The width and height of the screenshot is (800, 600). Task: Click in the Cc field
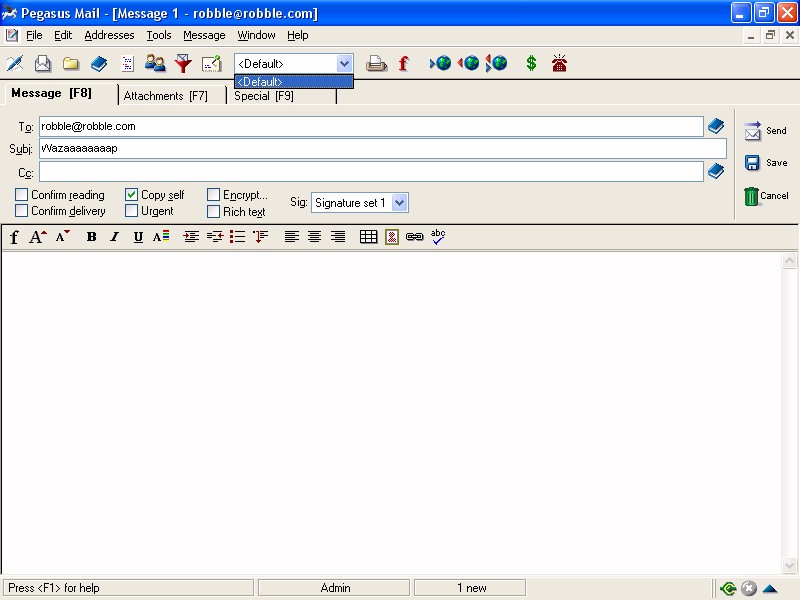[371, 171]
